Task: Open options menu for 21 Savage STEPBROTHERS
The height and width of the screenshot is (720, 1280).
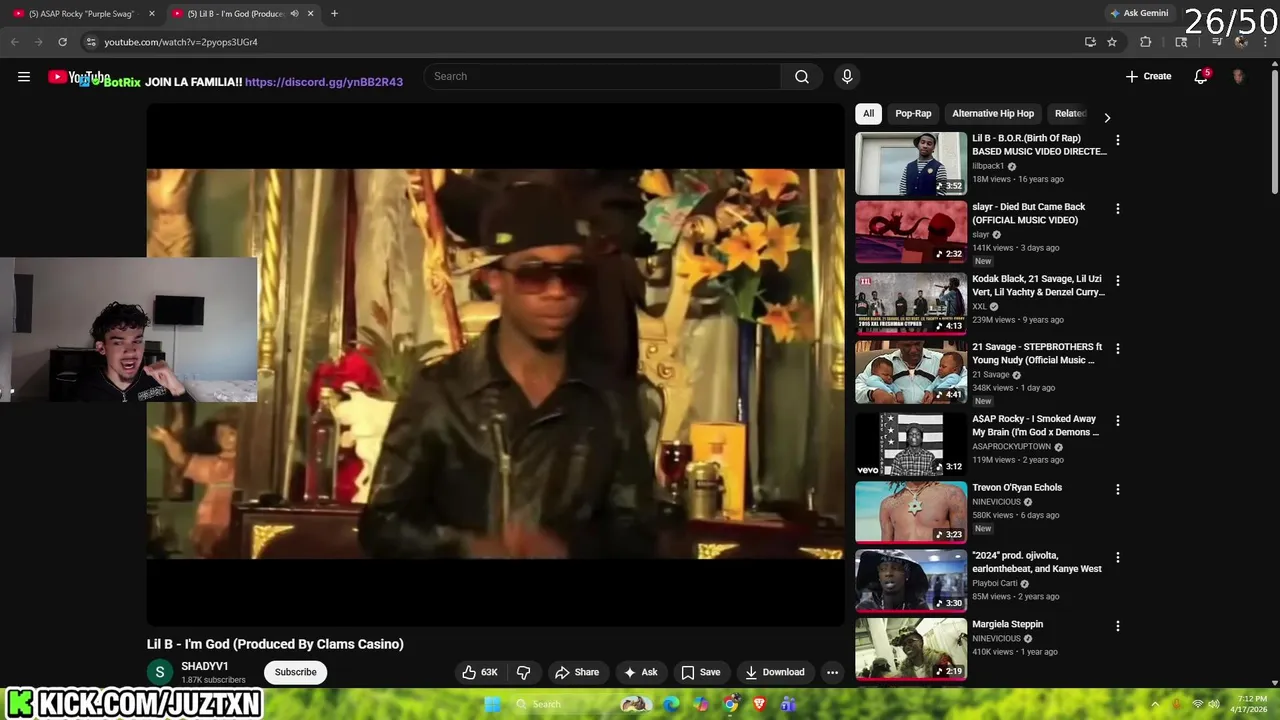Action: coord(1118,349)
